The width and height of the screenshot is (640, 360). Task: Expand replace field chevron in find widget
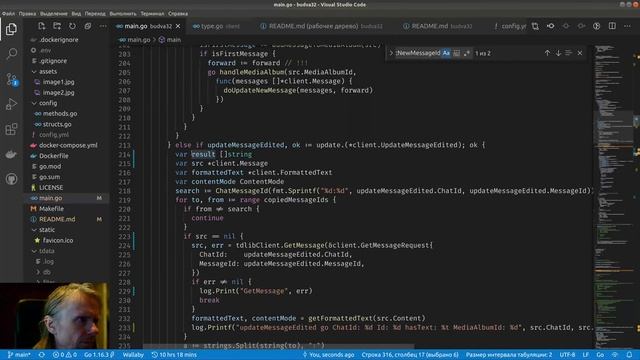pyautogui.click(x=391, y=53)
